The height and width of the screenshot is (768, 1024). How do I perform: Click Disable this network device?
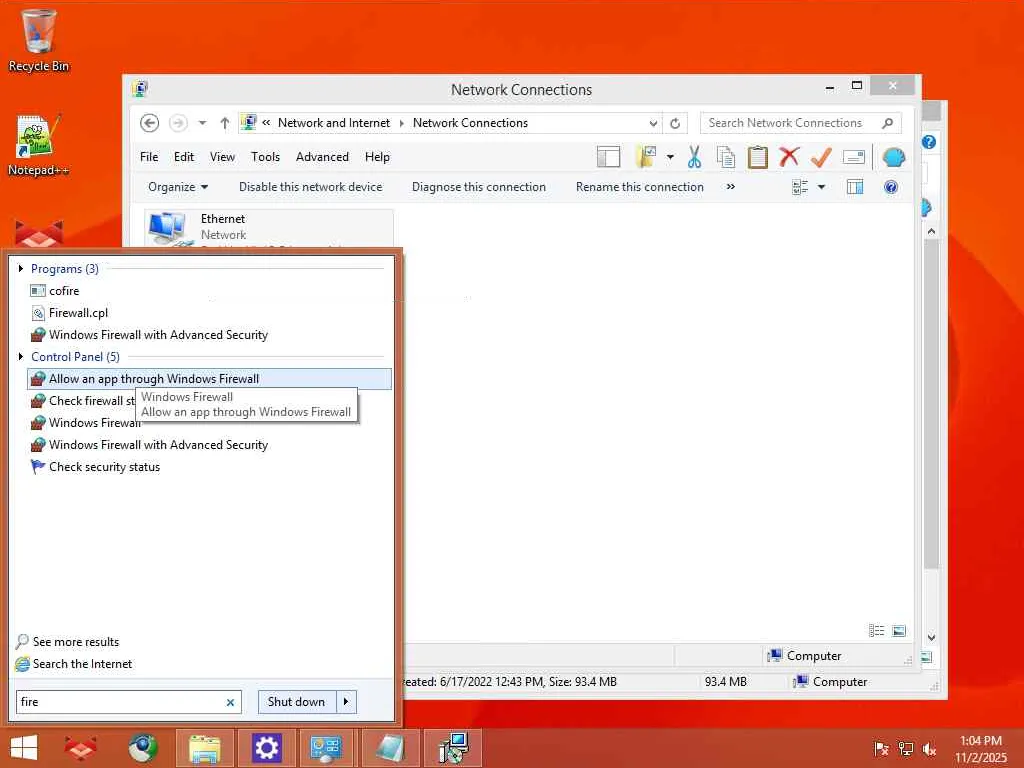coord(310,187)
